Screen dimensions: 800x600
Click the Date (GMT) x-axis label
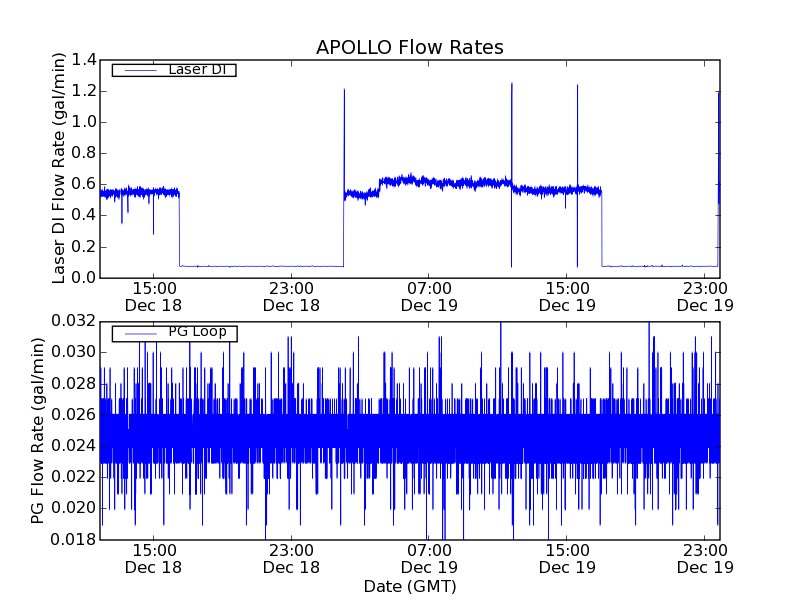point(409,586)
